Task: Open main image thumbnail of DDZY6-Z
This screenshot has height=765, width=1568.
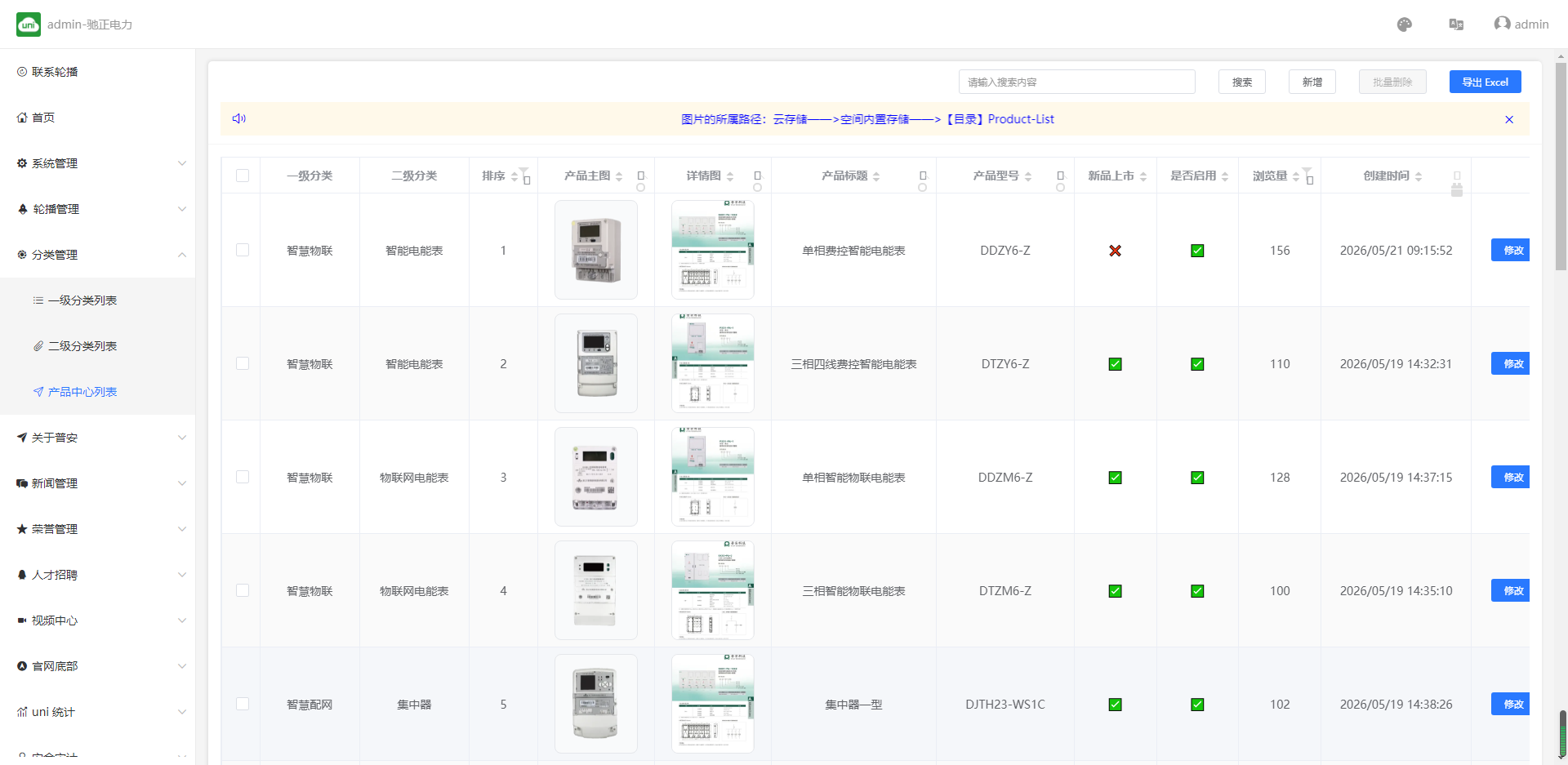Action: tap(596, 250)
